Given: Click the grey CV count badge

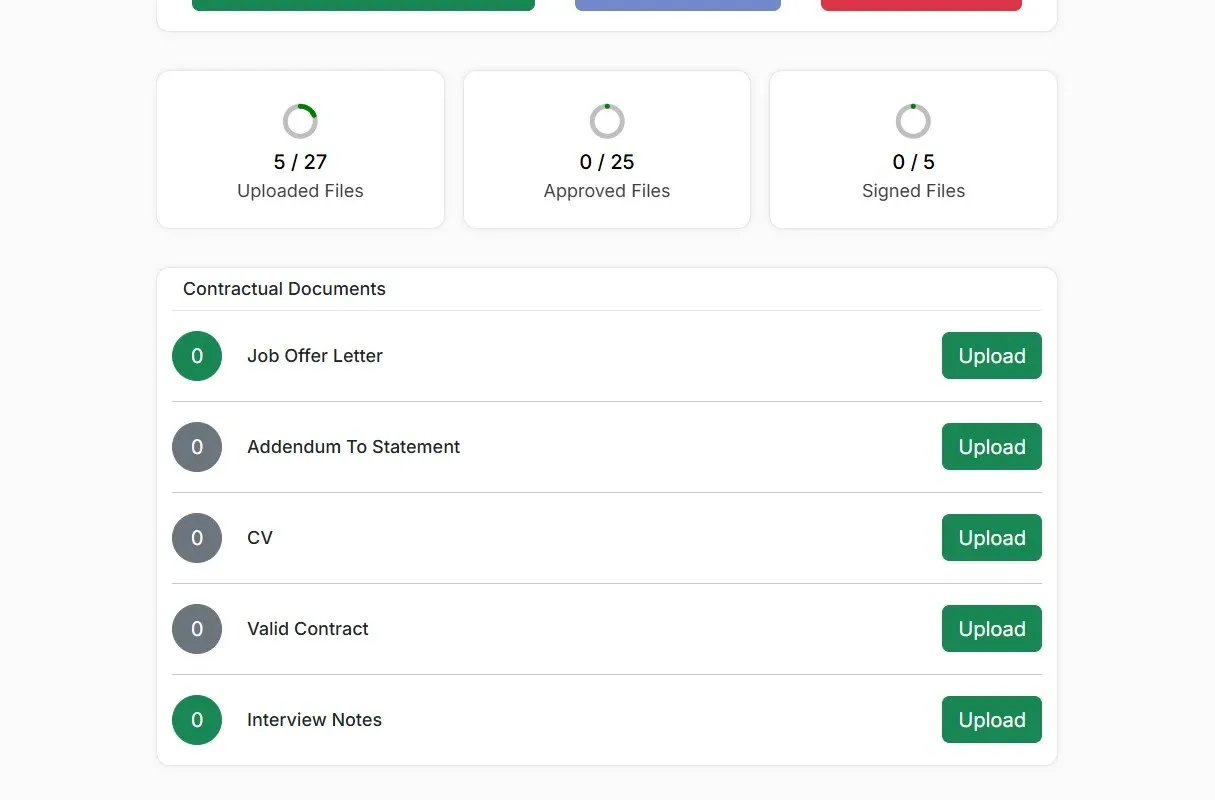Looking at the screenshot, I should tap(197, 538).
